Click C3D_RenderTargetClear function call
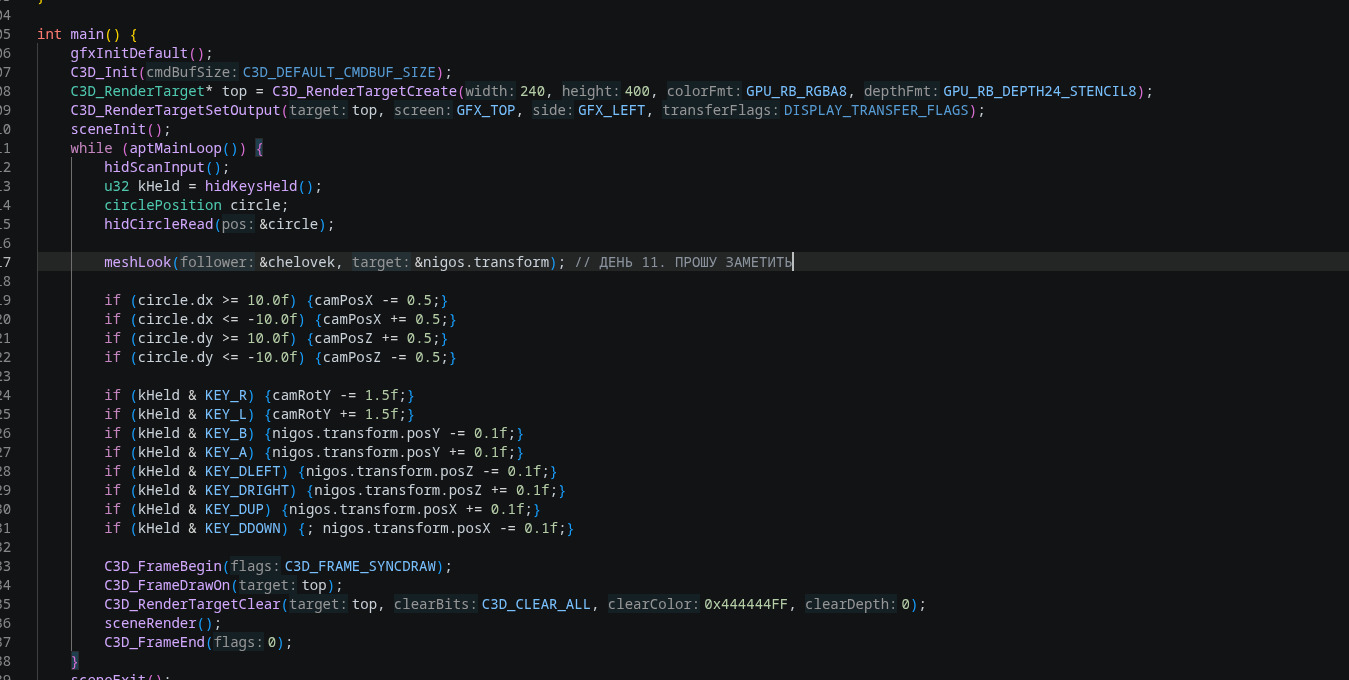This screenshot has width=1349, height=680. [192, 604]
